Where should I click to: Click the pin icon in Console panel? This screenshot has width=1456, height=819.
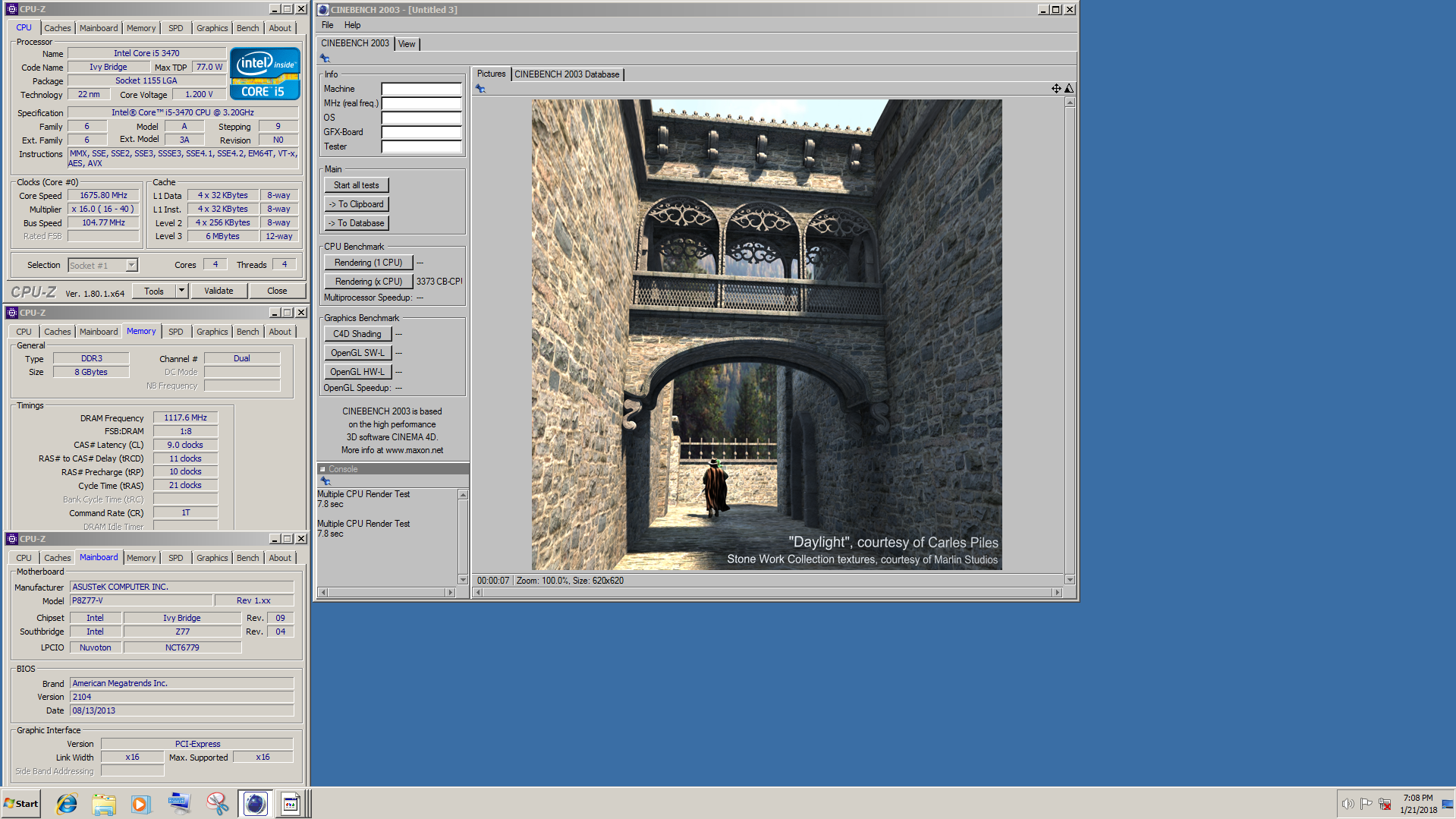coord(325,481)
